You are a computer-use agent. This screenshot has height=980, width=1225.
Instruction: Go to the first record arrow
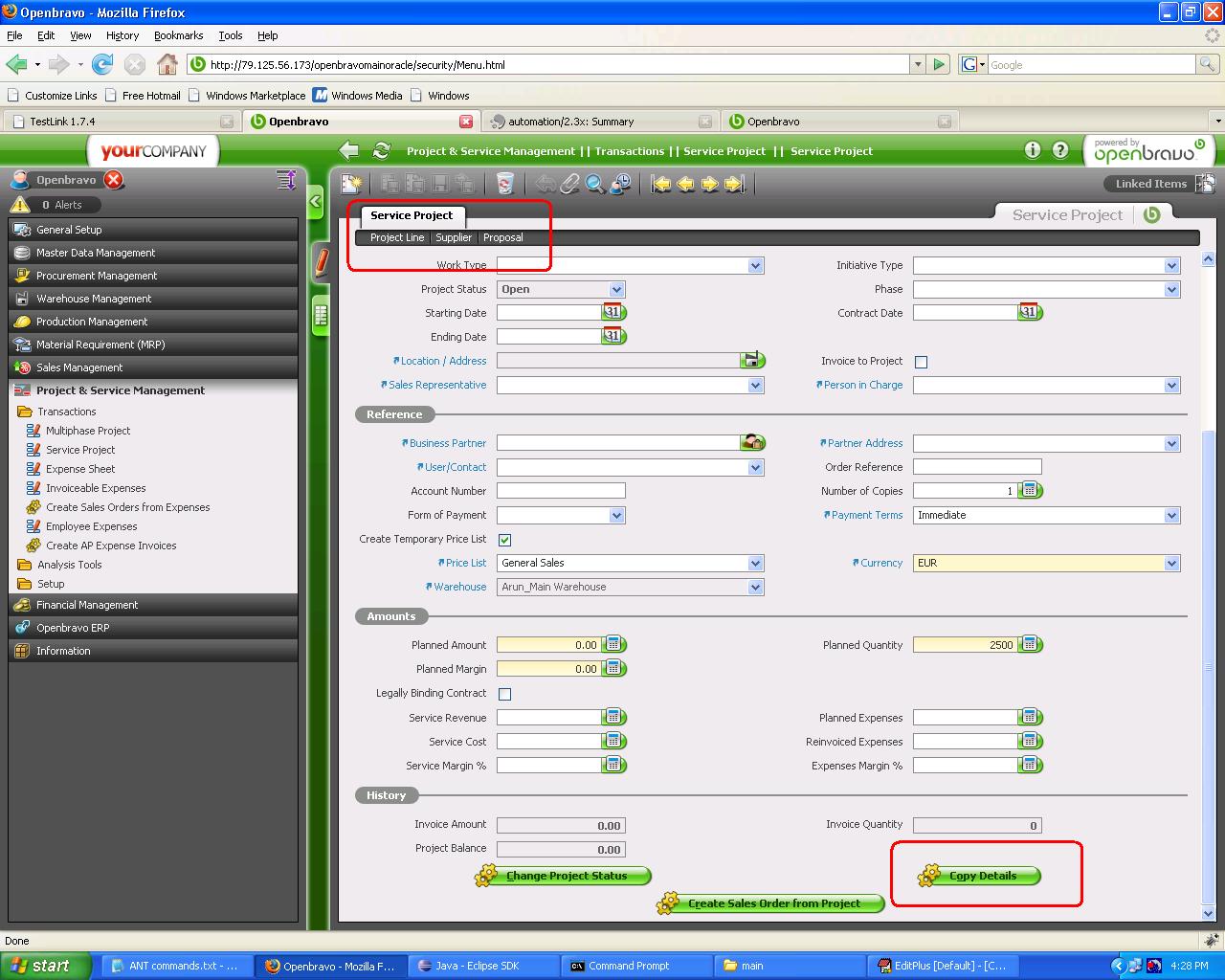pos(661,184)
